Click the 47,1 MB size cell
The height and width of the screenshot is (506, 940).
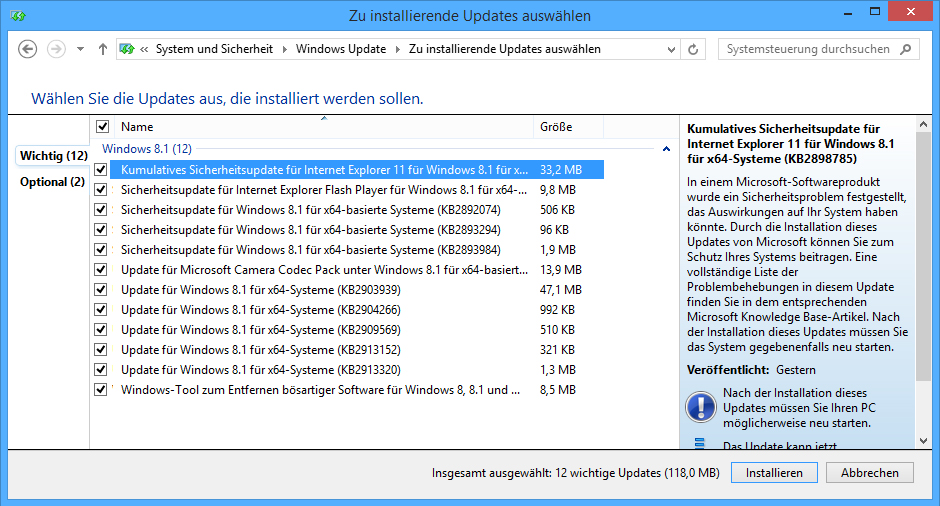pos(561,290)
